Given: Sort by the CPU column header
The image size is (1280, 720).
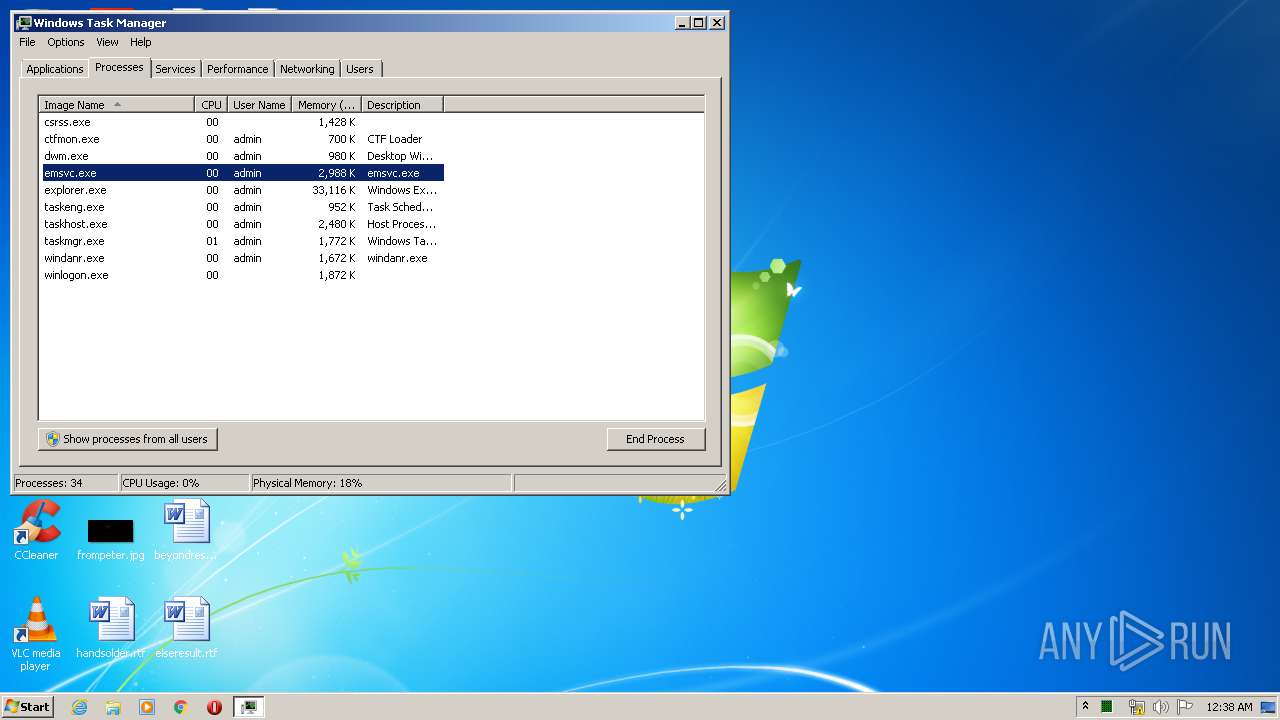Looking at the screenshot, I should click(x=211, y=105).
